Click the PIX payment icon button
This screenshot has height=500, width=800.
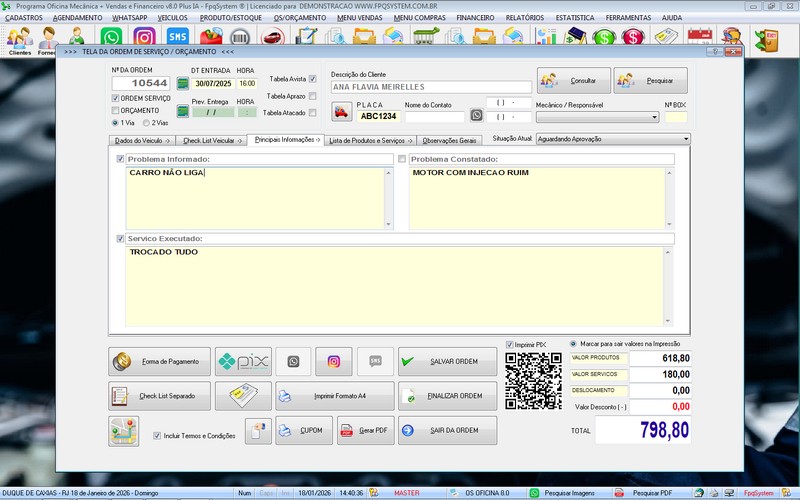(244, 361)
